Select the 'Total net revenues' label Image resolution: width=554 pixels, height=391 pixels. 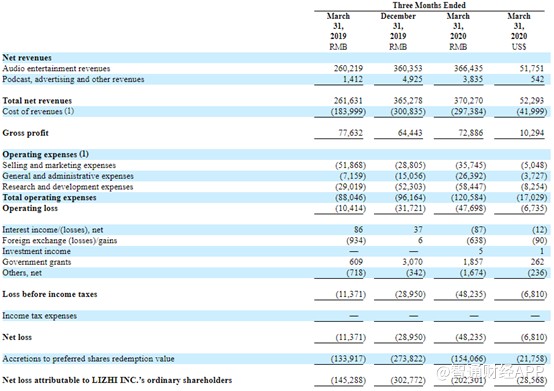(37, 101)
